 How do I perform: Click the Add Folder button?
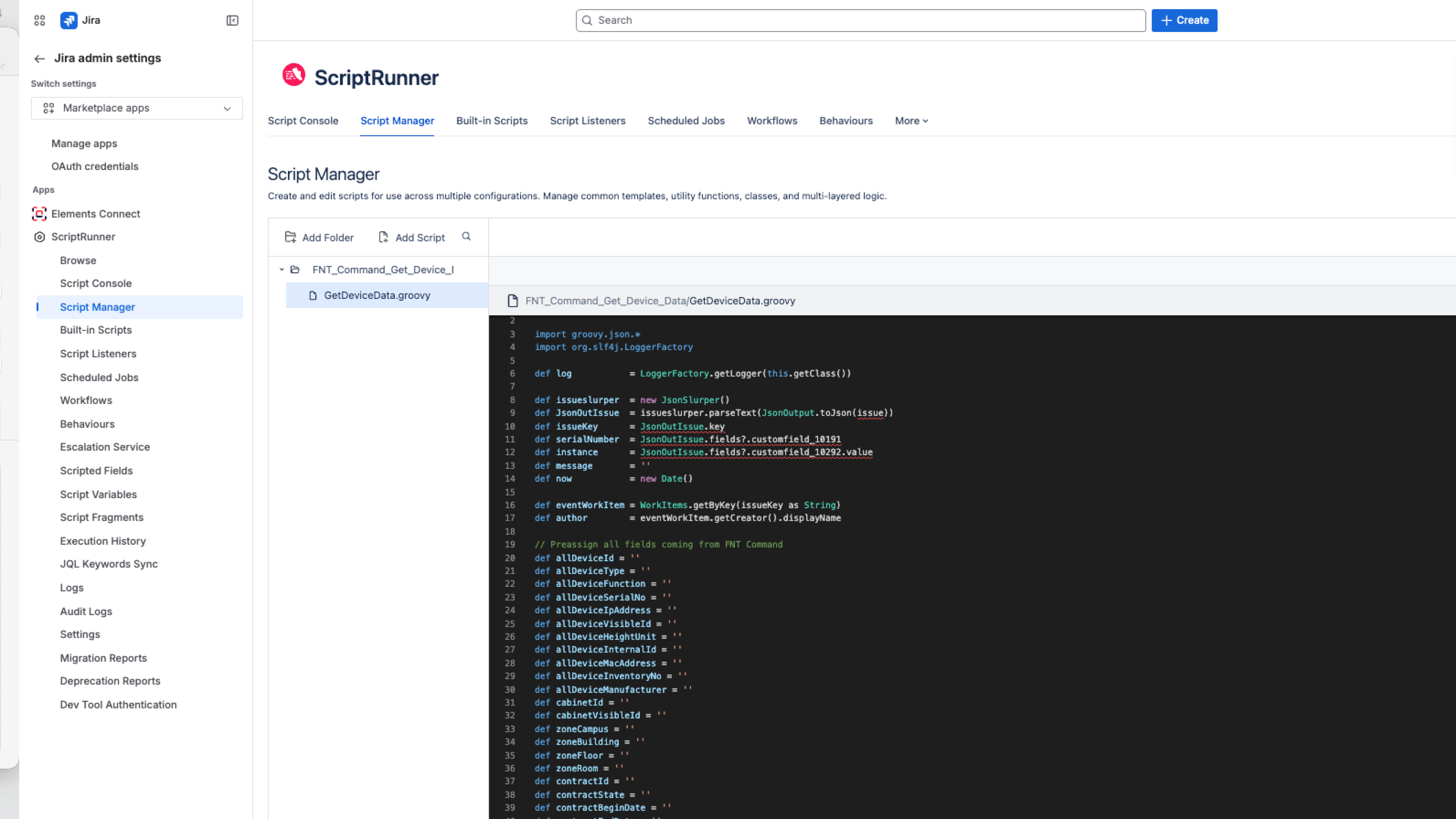pos(319,237)
